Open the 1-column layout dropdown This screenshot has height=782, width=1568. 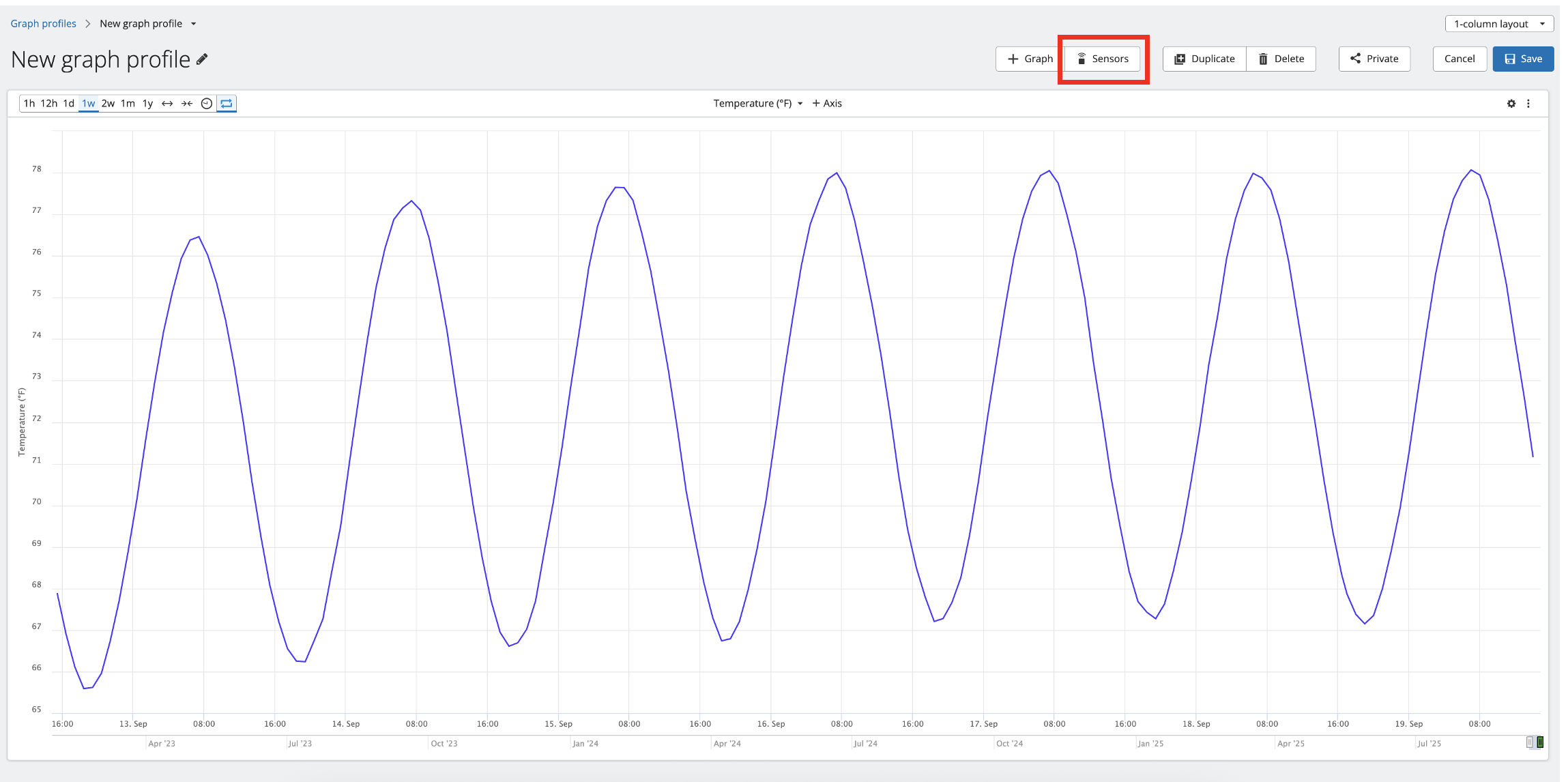[x=1499, y=24]
